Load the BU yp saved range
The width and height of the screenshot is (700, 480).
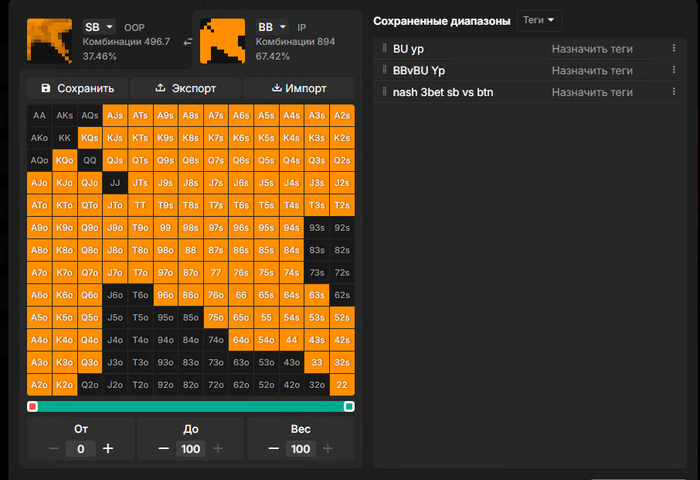click(x=408, y=49)
